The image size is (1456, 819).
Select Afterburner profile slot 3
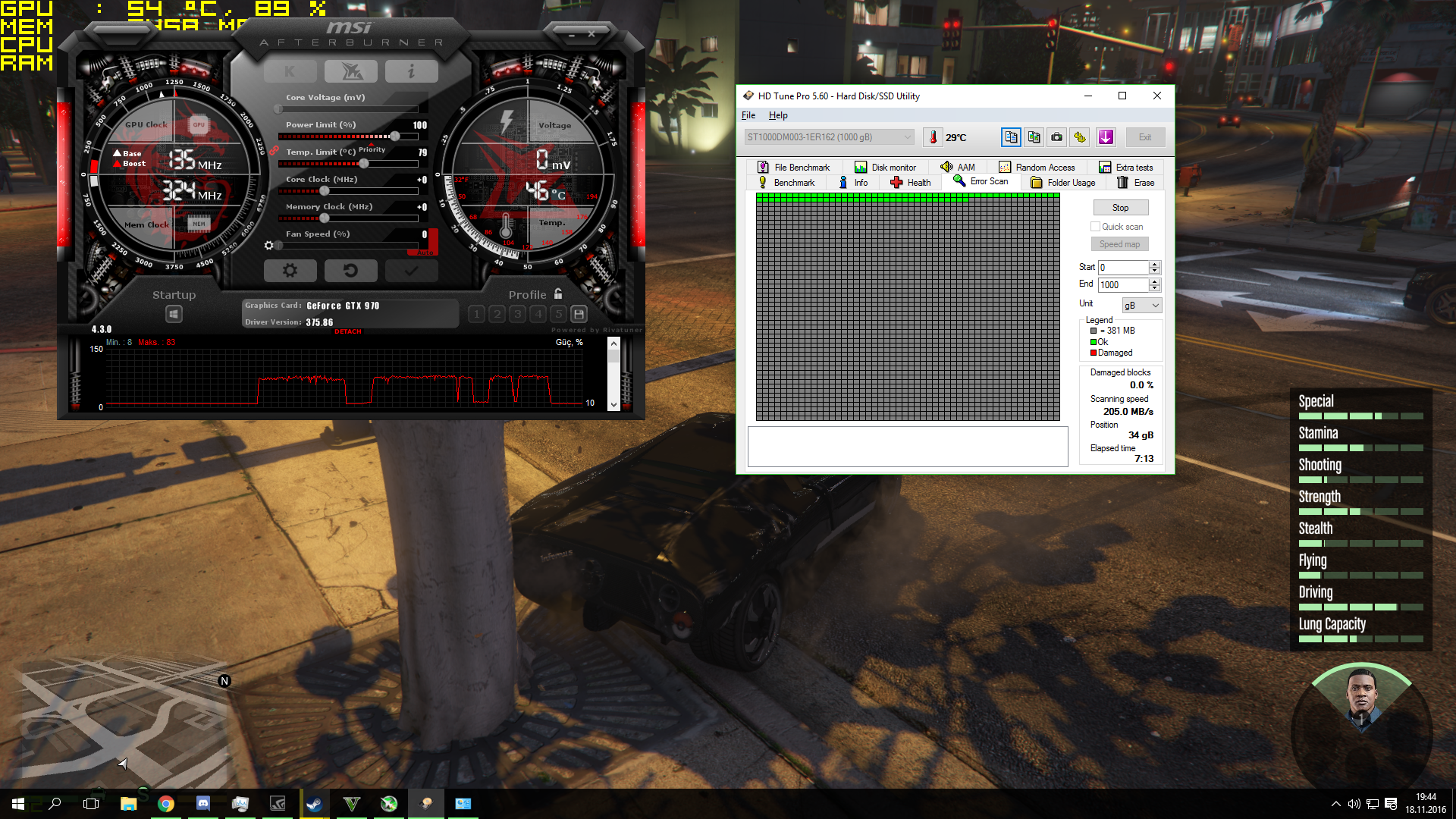click(x=517, y=314)
